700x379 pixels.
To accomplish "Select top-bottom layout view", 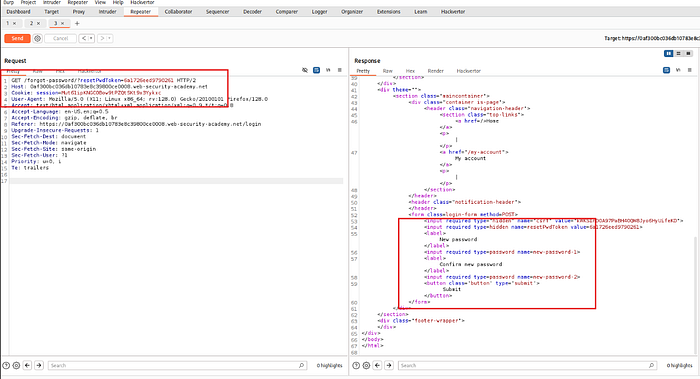I will point(678,54).
